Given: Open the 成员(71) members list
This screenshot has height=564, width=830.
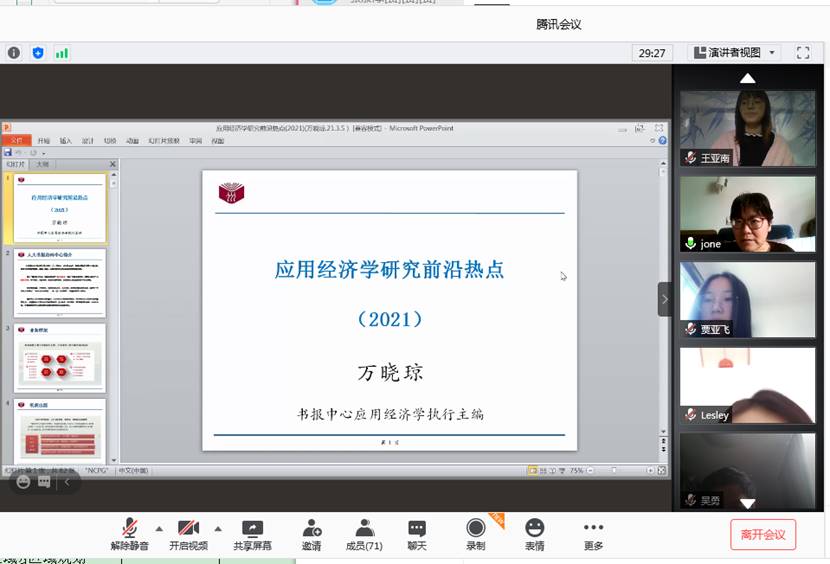Looking at the screenshot, I should click(364, 535).
